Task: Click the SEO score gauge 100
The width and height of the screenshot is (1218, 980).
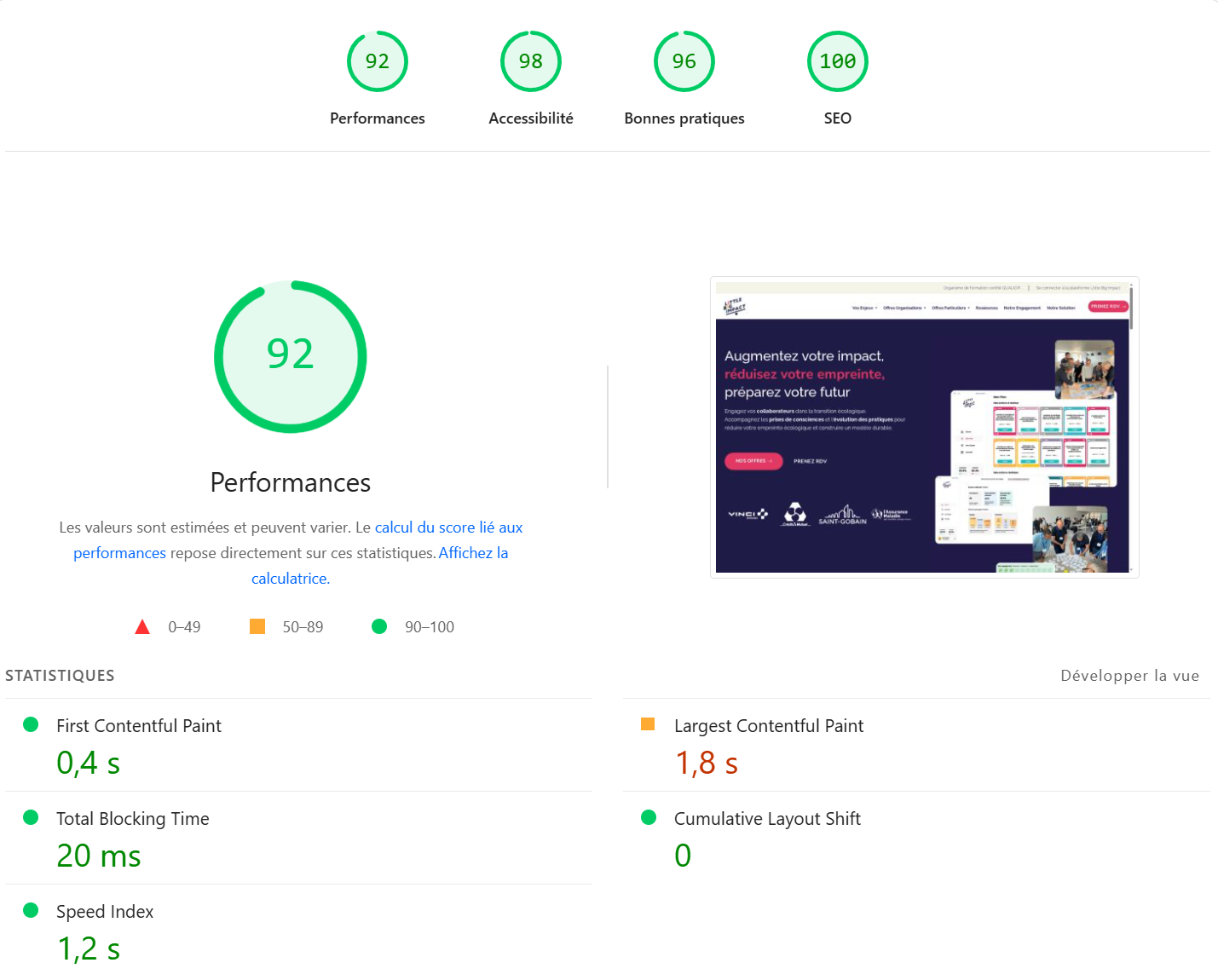Action: click(838, 61)
